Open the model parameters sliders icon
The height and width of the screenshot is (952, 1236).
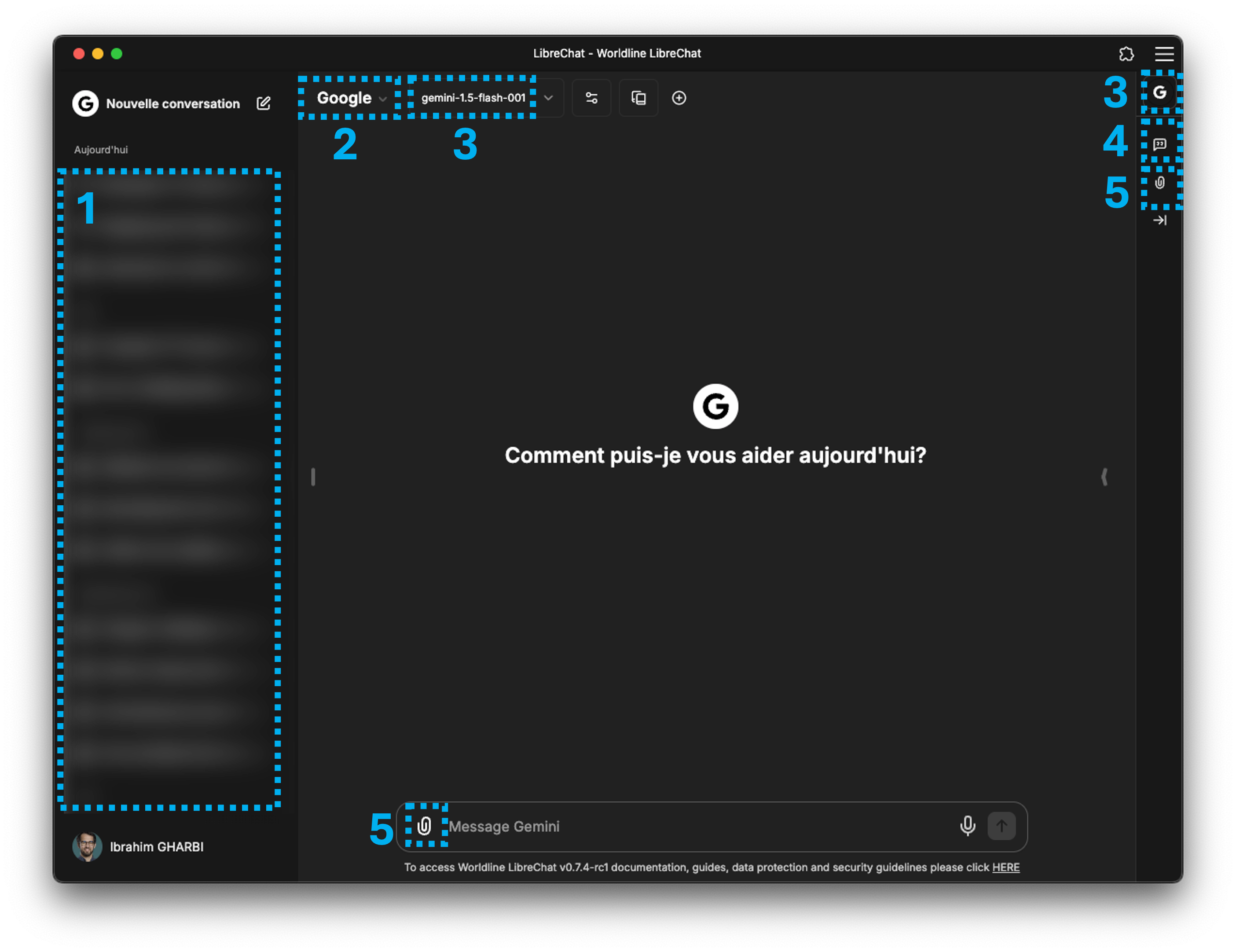coord(591,98)
